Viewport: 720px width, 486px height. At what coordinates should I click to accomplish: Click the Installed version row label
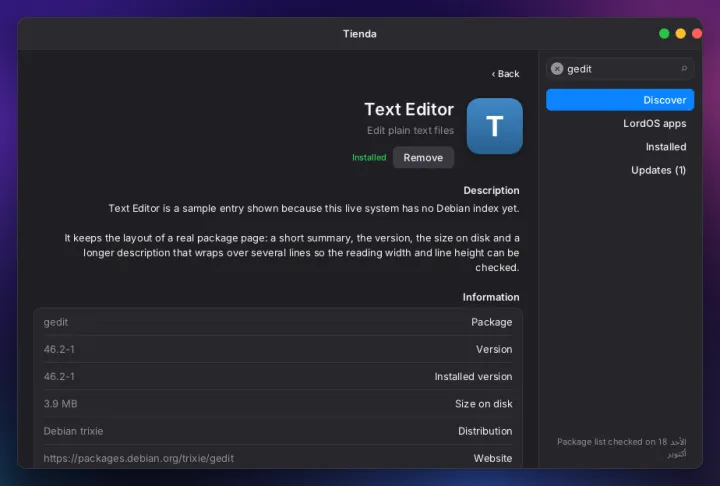(x=473, y=377)
